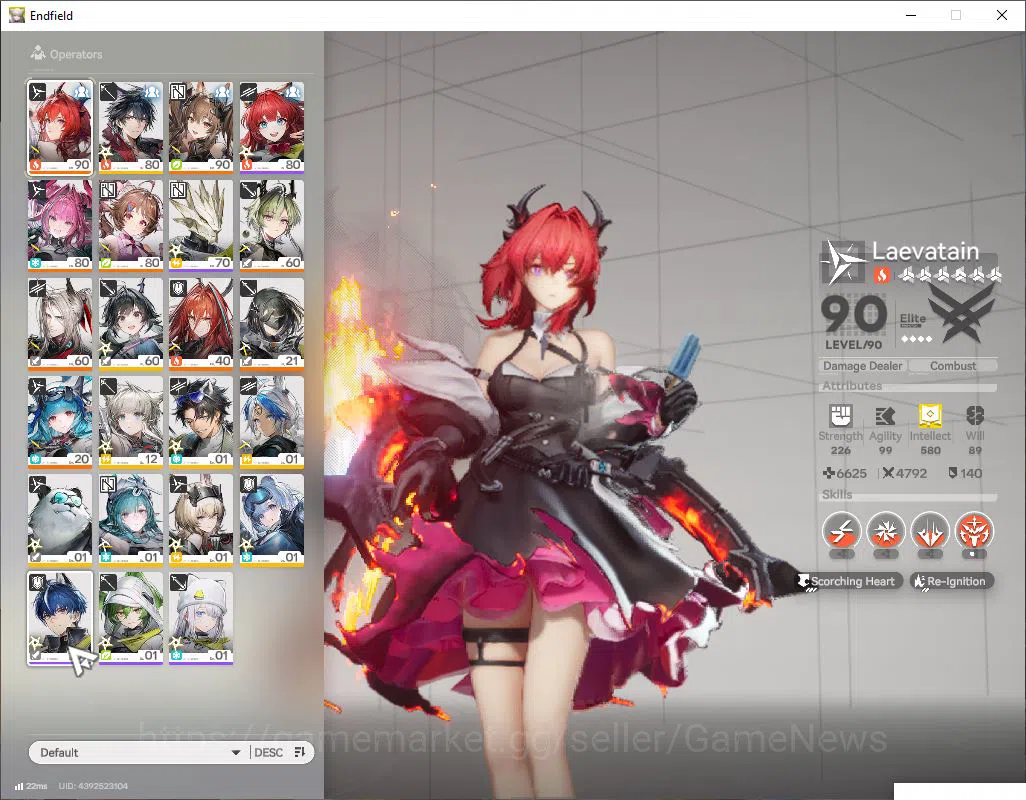Click the highlighted Intellect attribute icon
The height and width of the screenshot is (800, 1026).
coord(930,415)
